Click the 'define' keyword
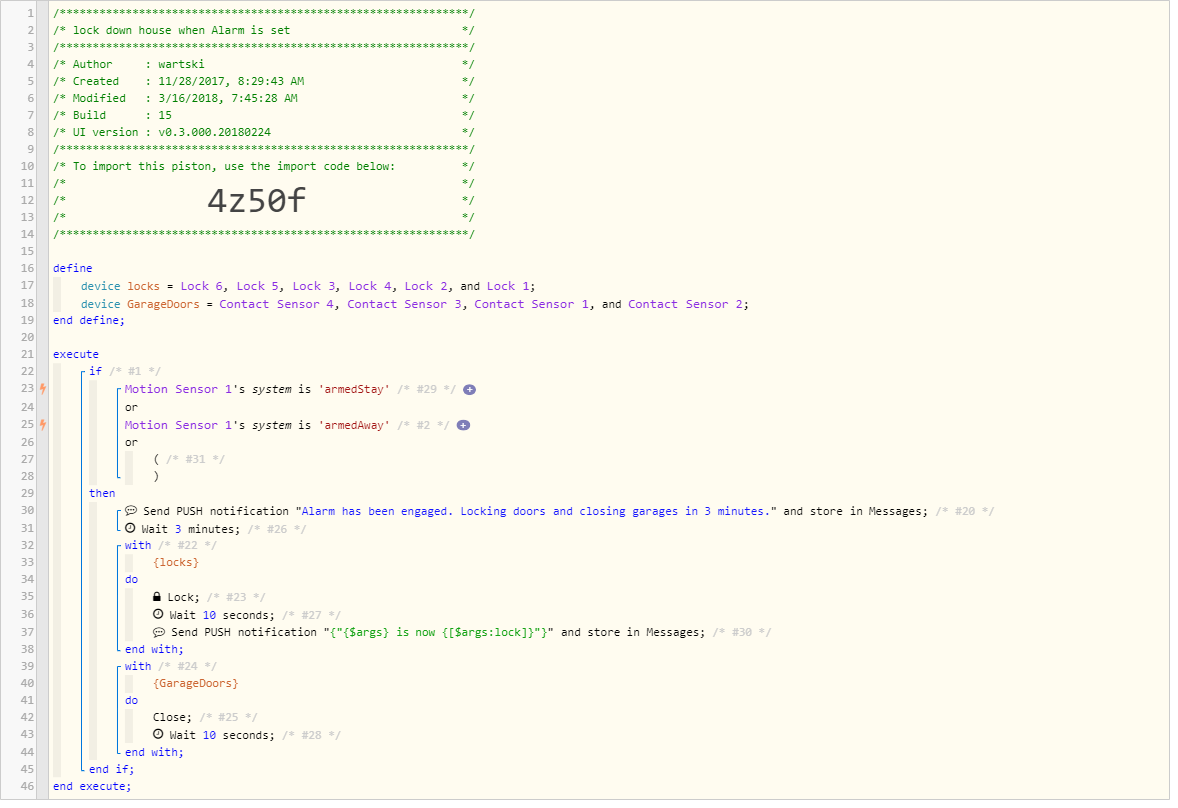This screenshot has width=1178, height=808. pyautogui.click(x=73, y=268)
